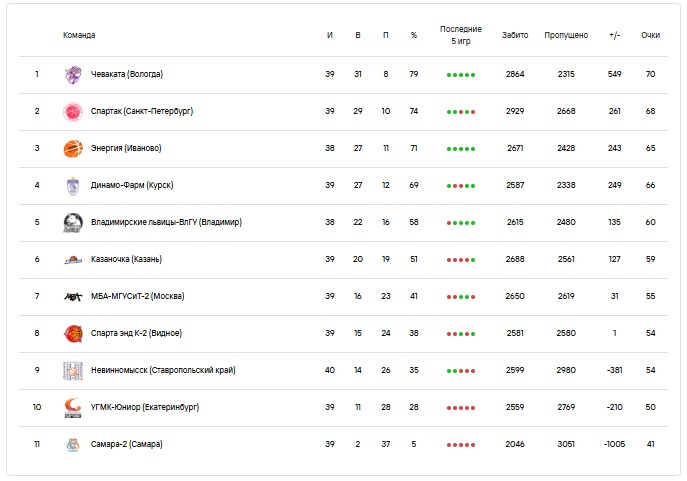This screenshot has width=687, height=481.
Task: Click Спартак's last five games dots
Action: coord(460,112)
